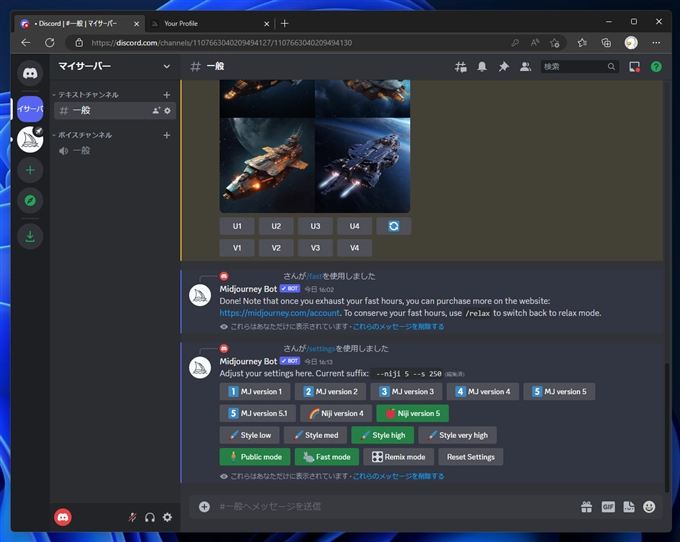Open the midjourney.com/account link
This screenshot has width=680, height=542.
(280, 313)
